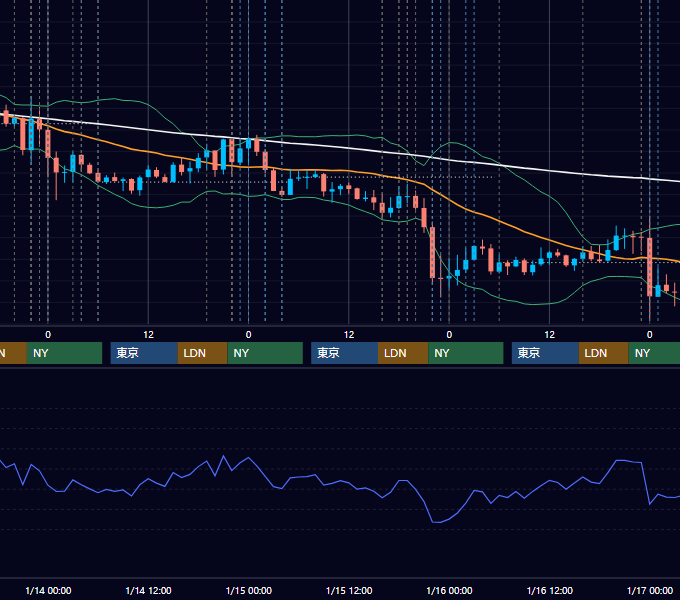Viewport: 680px width, 600px height.
Task: Click hour label 0 above 1/14 00:00
Action: [x=48, y=335]
